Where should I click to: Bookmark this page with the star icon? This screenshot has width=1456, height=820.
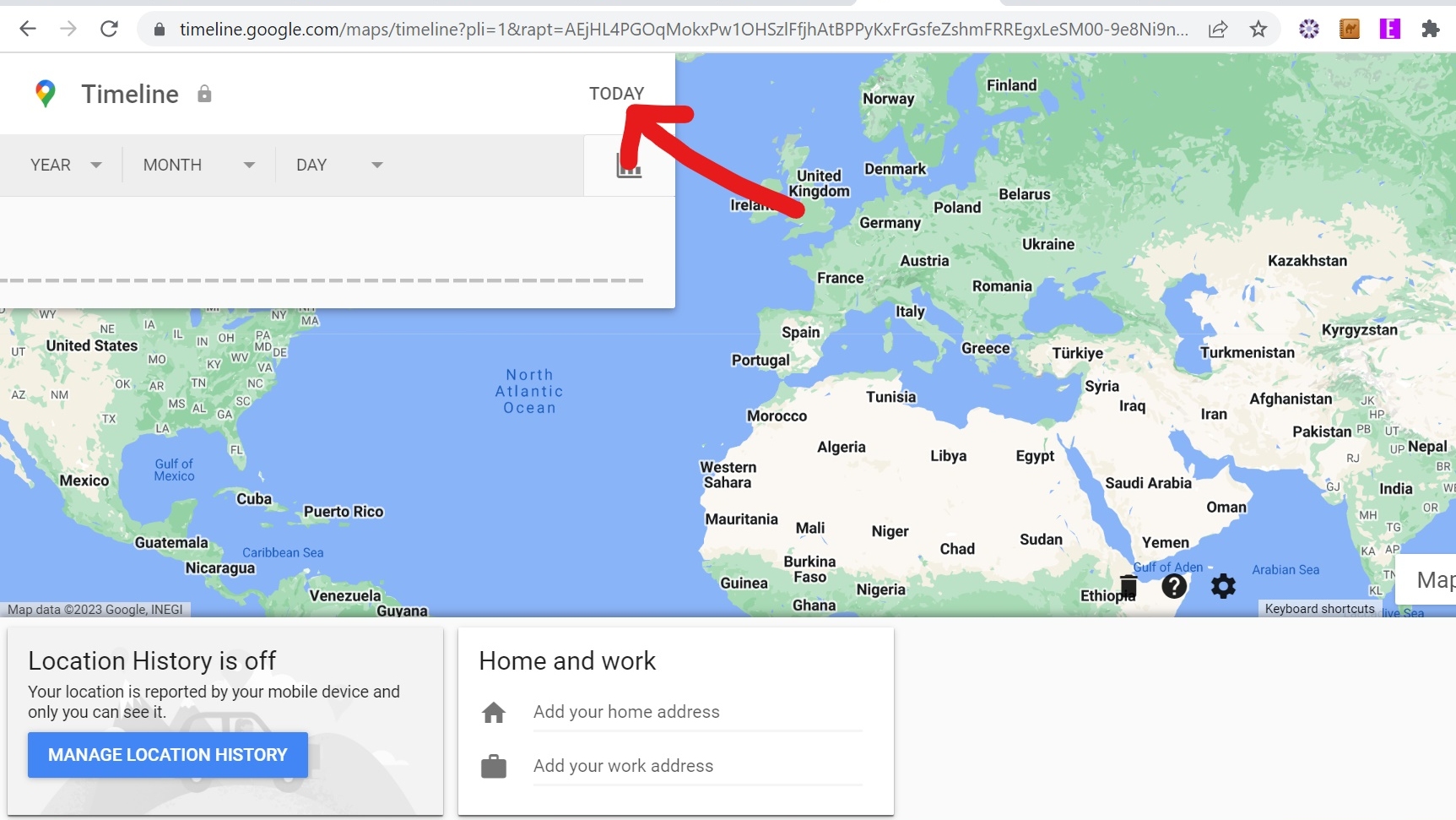1258,30
